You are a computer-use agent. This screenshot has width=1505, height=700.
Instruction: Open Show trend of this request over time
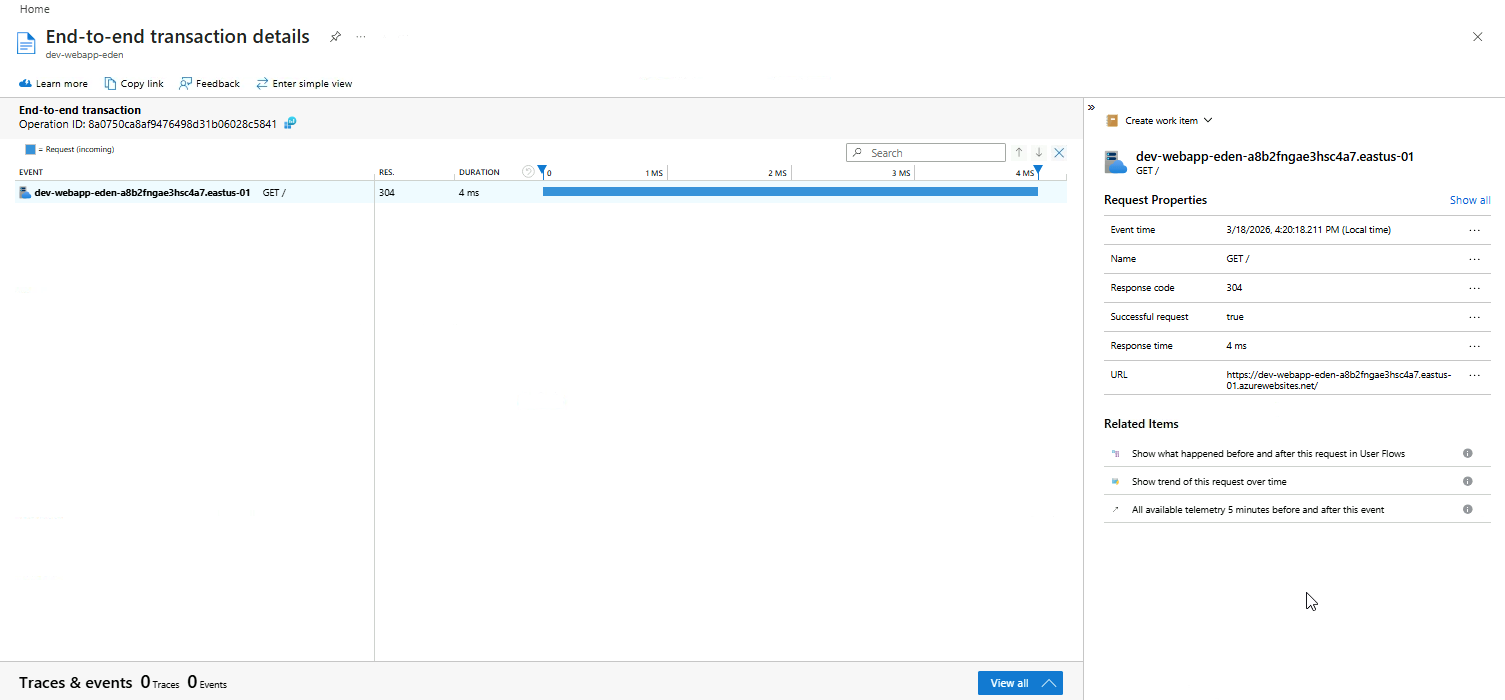pos(1208,481)
